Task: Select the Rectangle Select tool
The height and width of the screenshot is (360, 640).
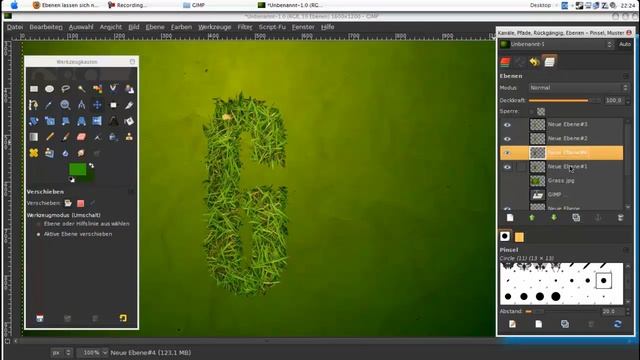Action: coord(34,89)
